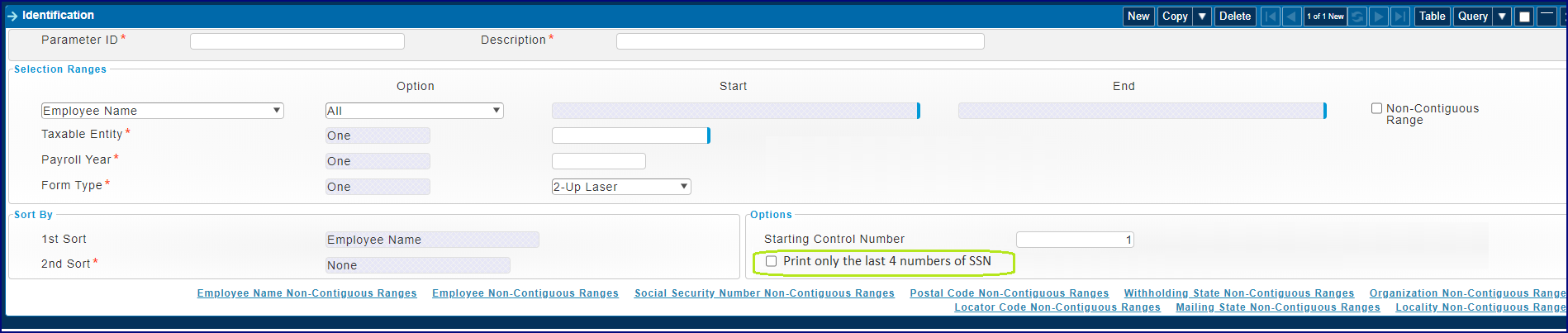The height and width of the screenshot is (333, 1568).
Task: Click the arrow icon beside Identification
Action: point(12,16)
